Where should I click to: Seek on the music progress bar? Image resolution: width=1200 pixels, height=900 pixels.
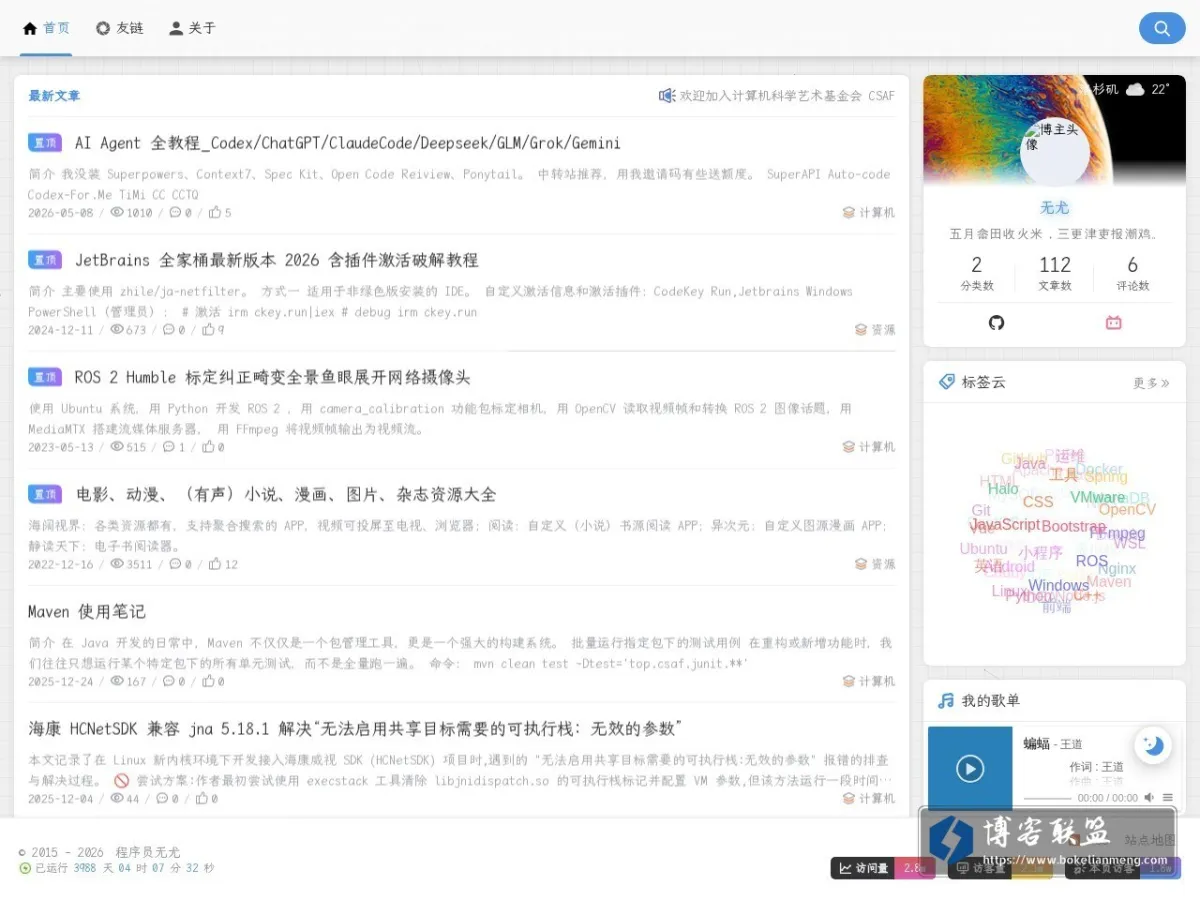tap(1047, 798)
